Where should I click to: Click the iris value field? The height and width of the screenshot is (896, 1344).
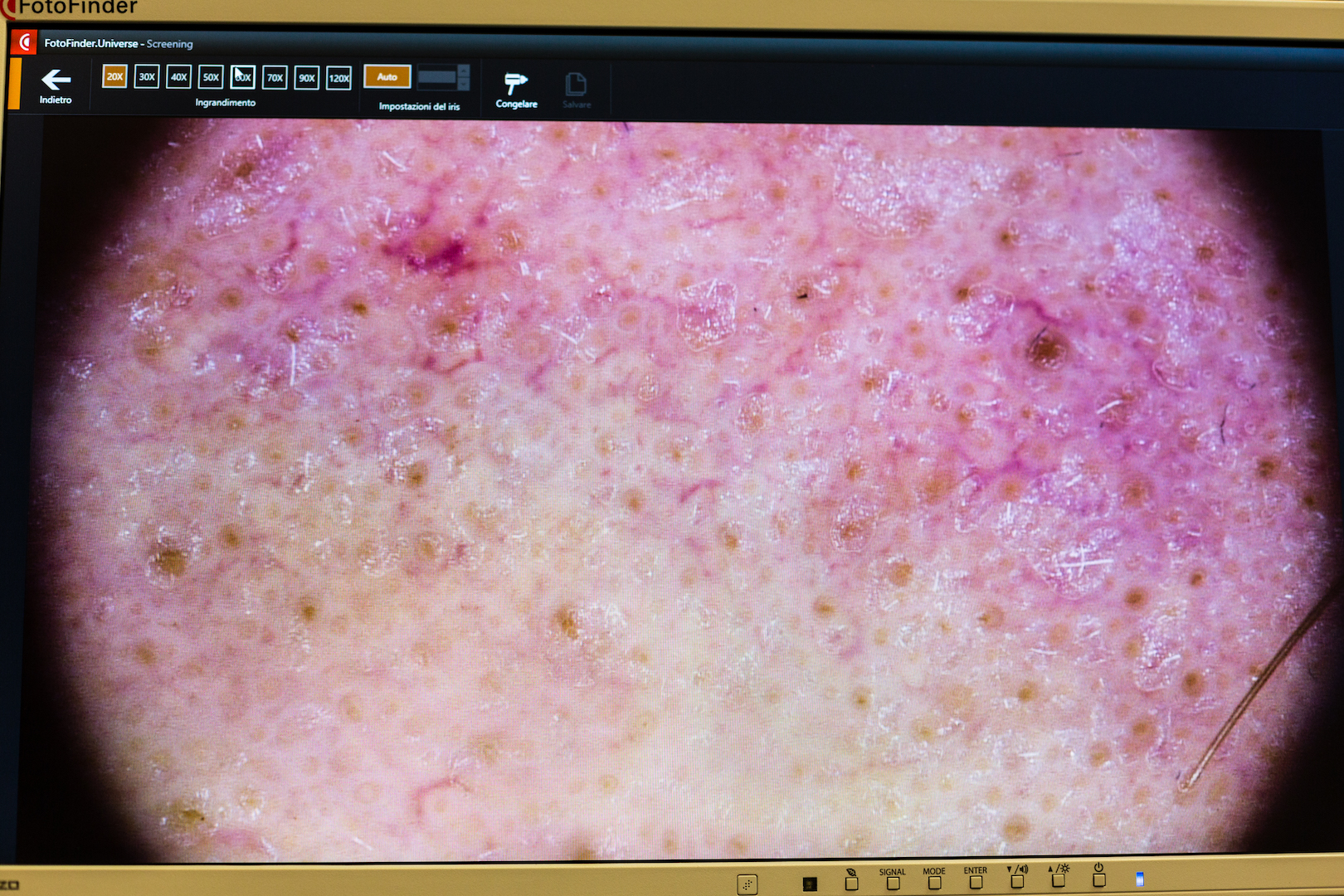437,78
